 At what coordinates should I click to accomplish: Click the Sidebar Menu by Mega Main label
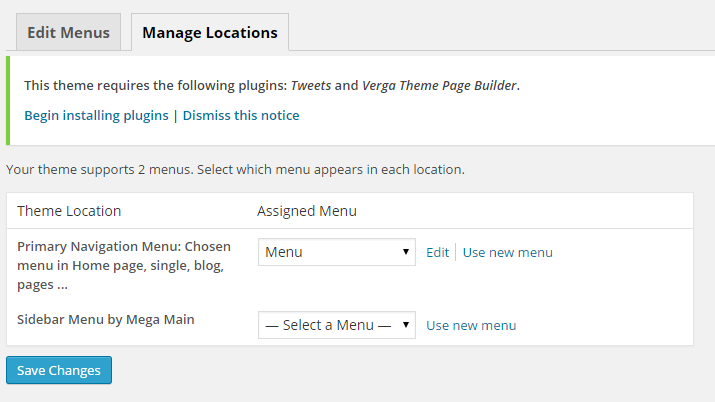(106, 320)
